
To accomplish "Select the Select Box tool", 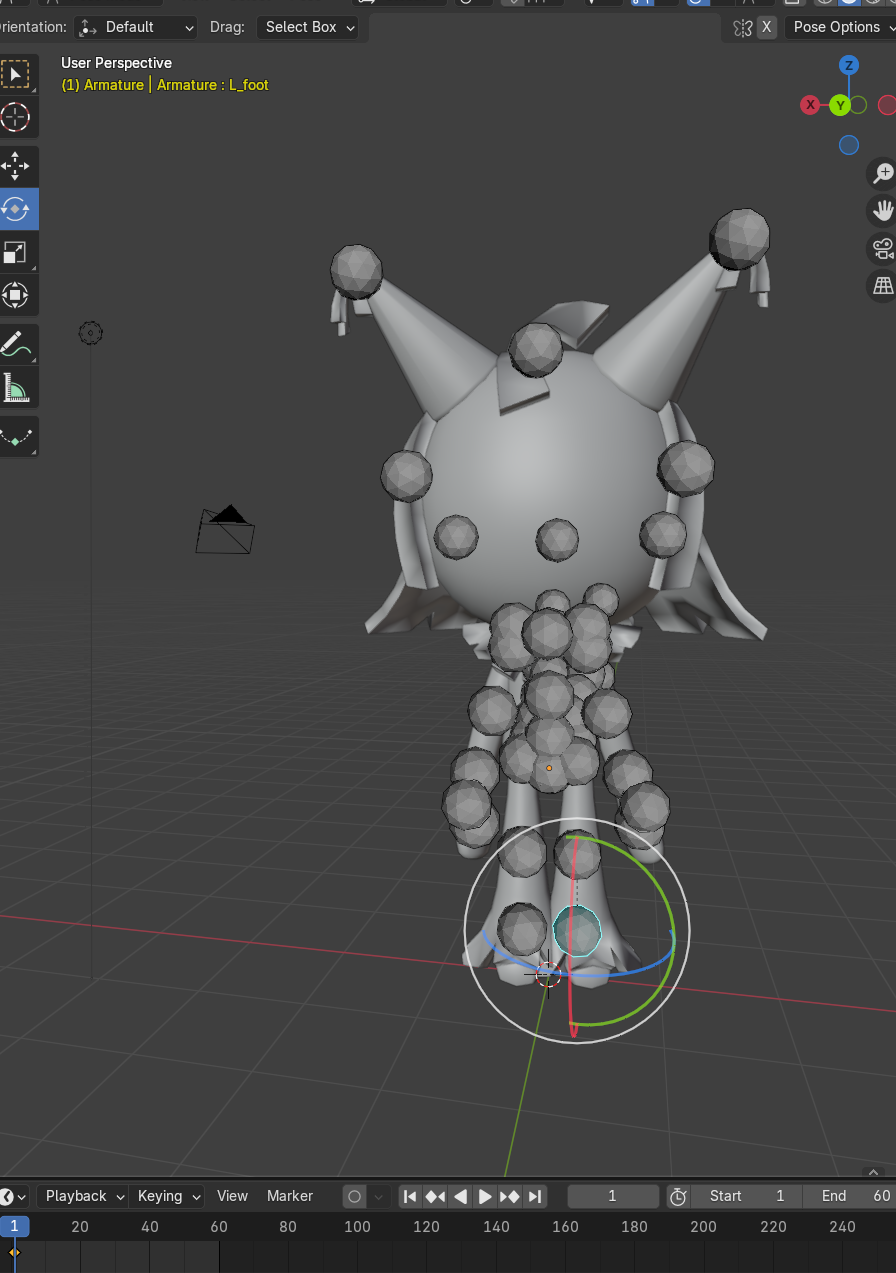I will (15, 75).
